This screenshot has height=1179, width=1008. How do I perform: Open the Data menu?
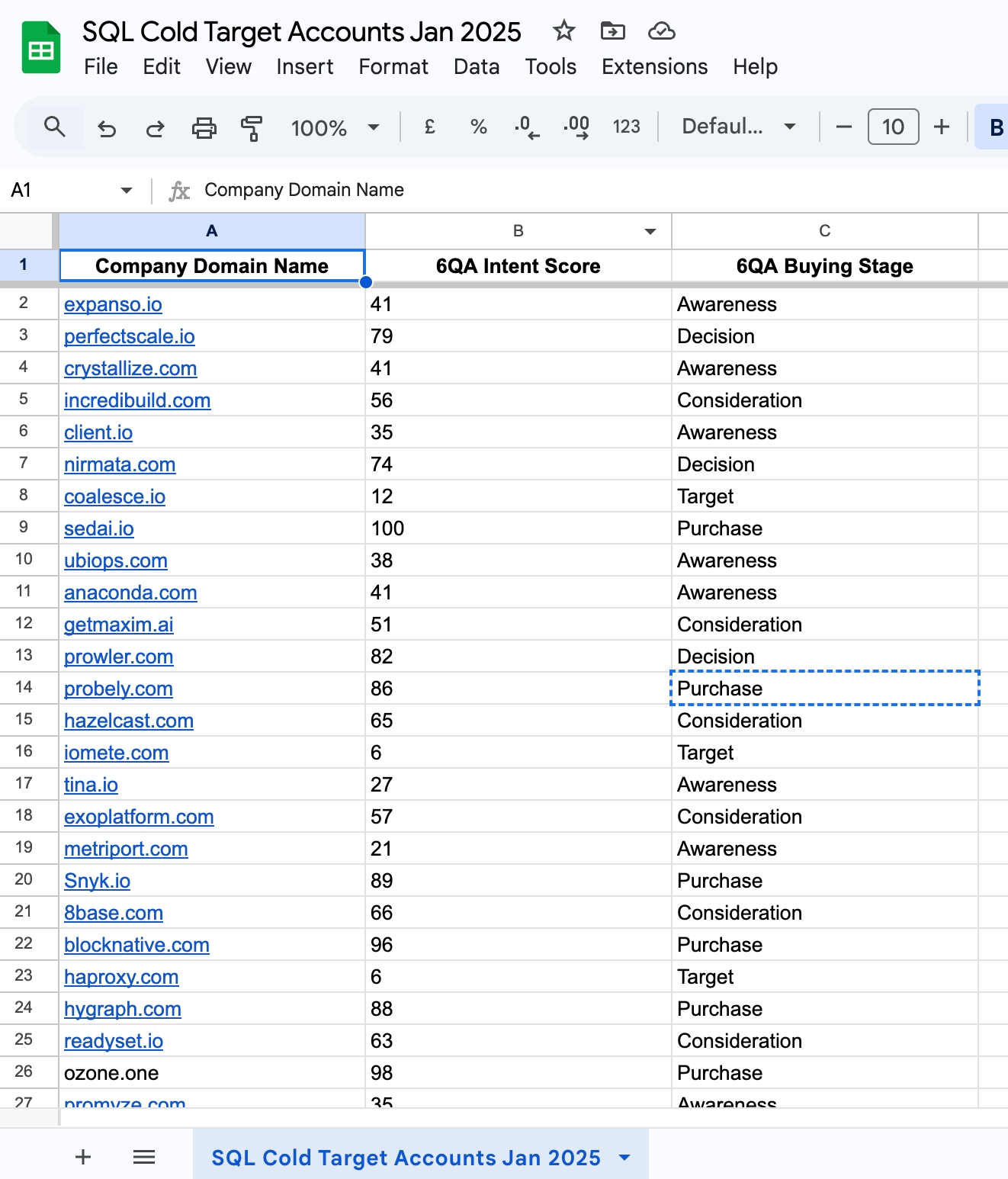click(x=477, y=67)
